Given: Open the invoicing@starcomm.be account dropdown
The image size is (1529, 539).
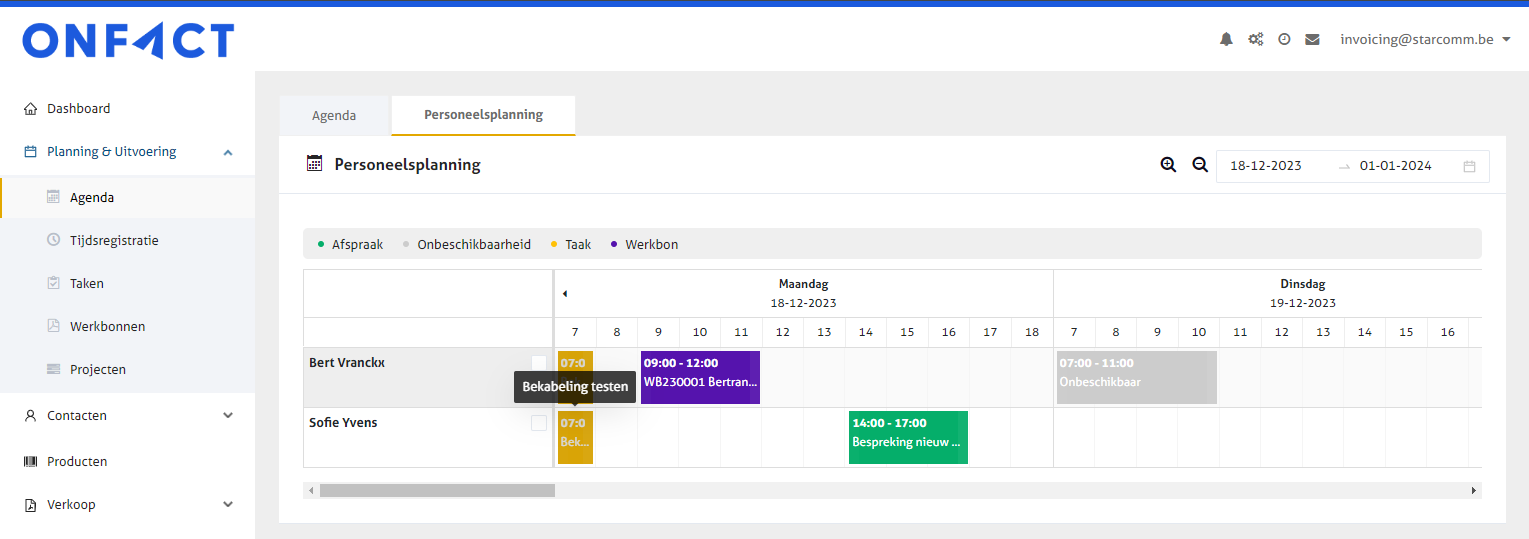Looking at the screenshot, I should (x=1424, y=40).
